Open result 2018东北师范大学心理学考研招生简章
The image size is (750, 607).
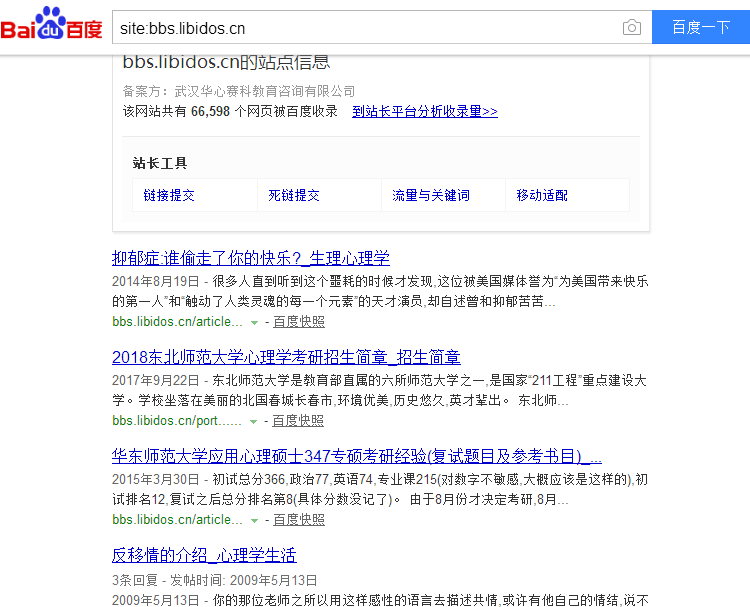pos(286,357)
